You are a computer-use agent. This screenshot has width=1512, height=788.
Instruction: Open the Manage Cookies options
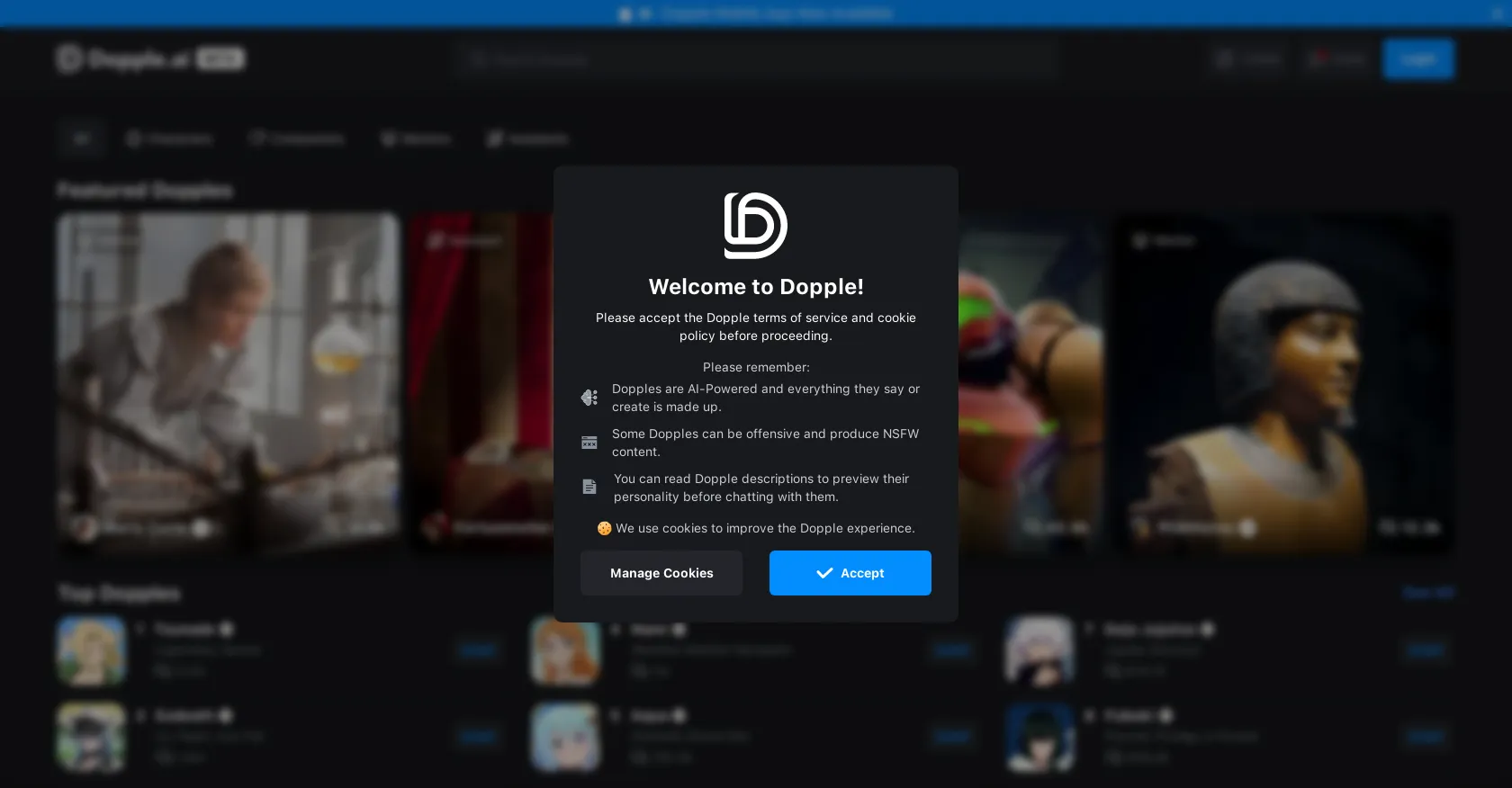click(x=661, y=573)
